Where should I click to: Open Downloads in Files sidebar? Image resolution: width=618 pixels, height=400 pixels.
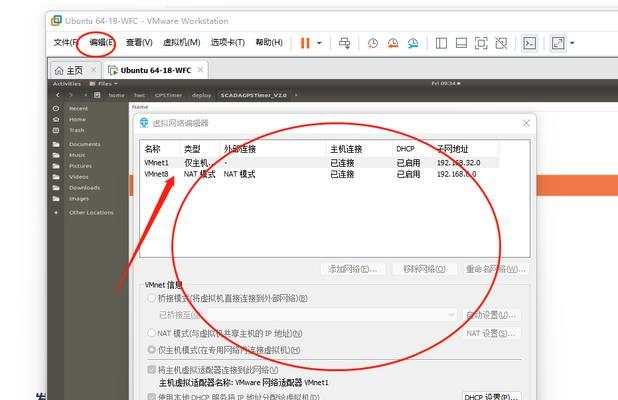(x=84, y=188)
